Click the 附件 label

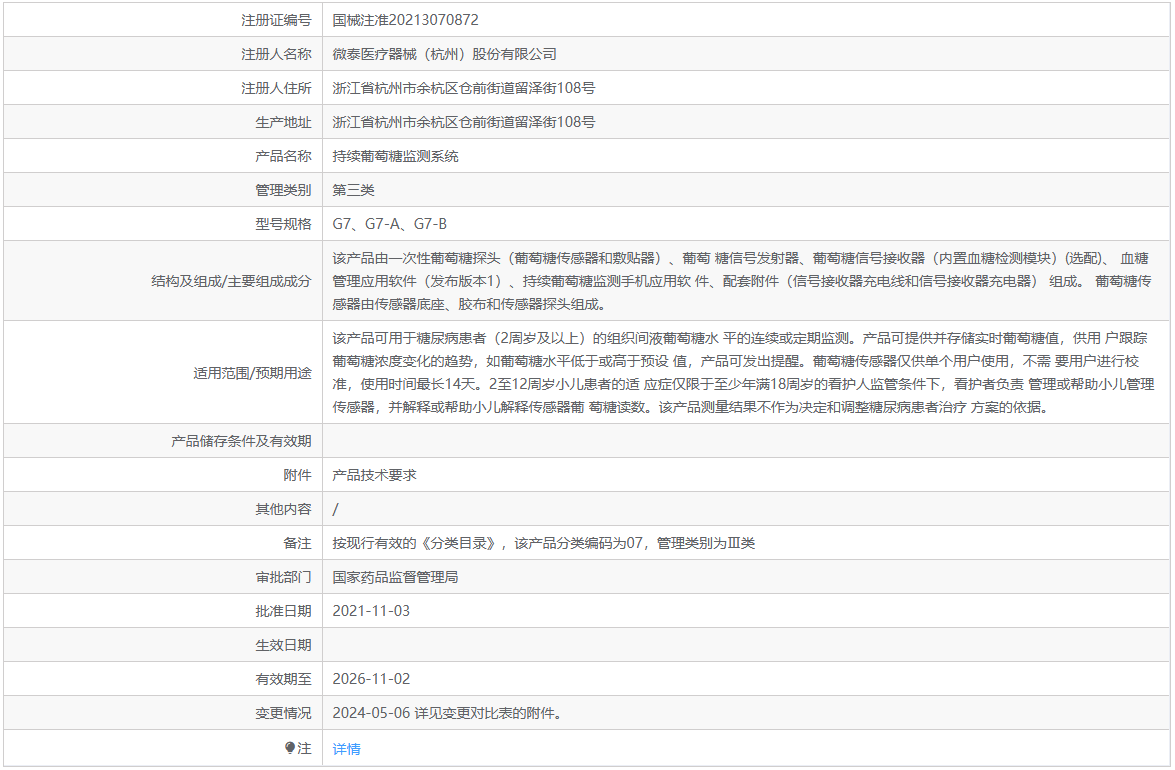[297, 475]
